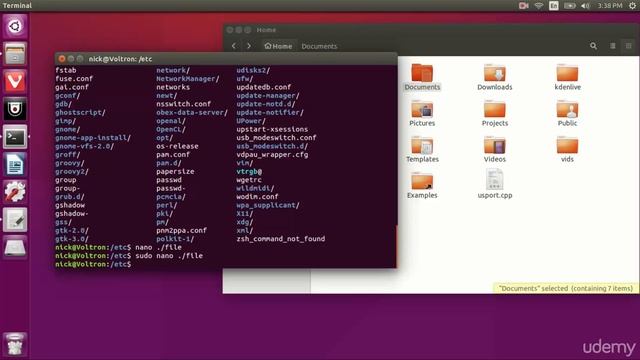Open the Trash in launcher
640x360 pixels.
point(15,344)
